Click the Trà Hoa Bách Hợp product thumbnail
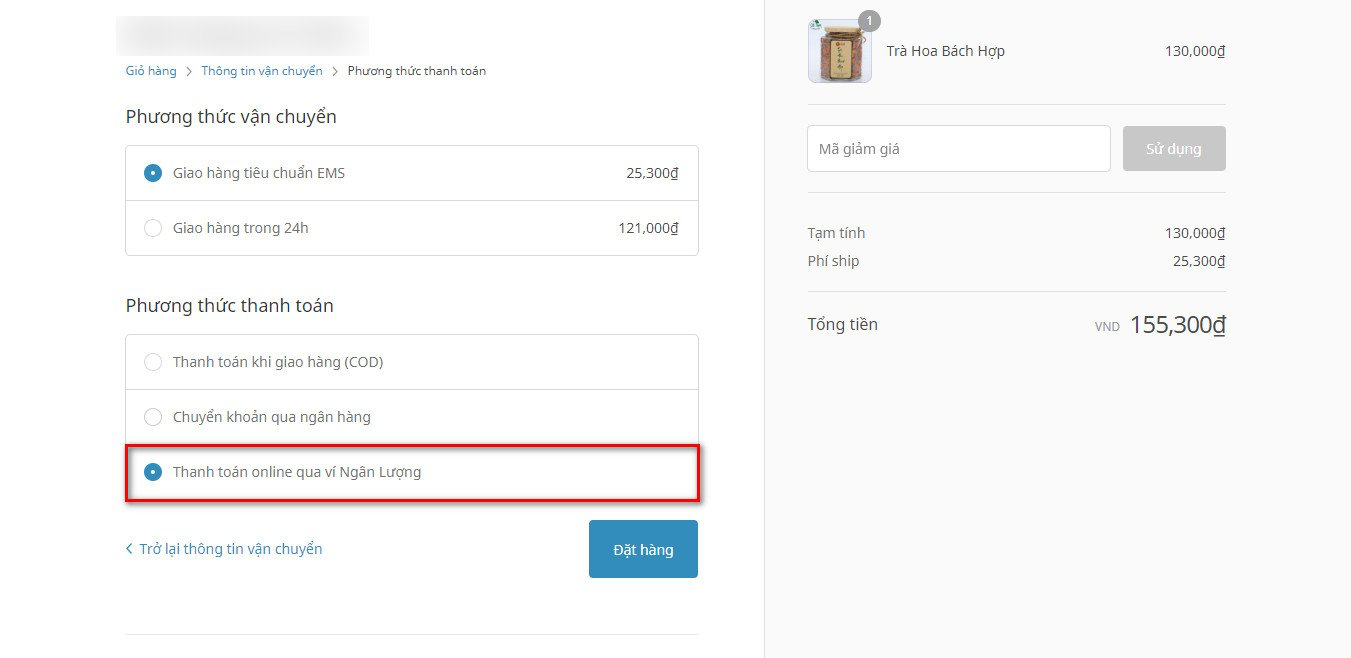 pyautogui.click(x=839, y=52)
